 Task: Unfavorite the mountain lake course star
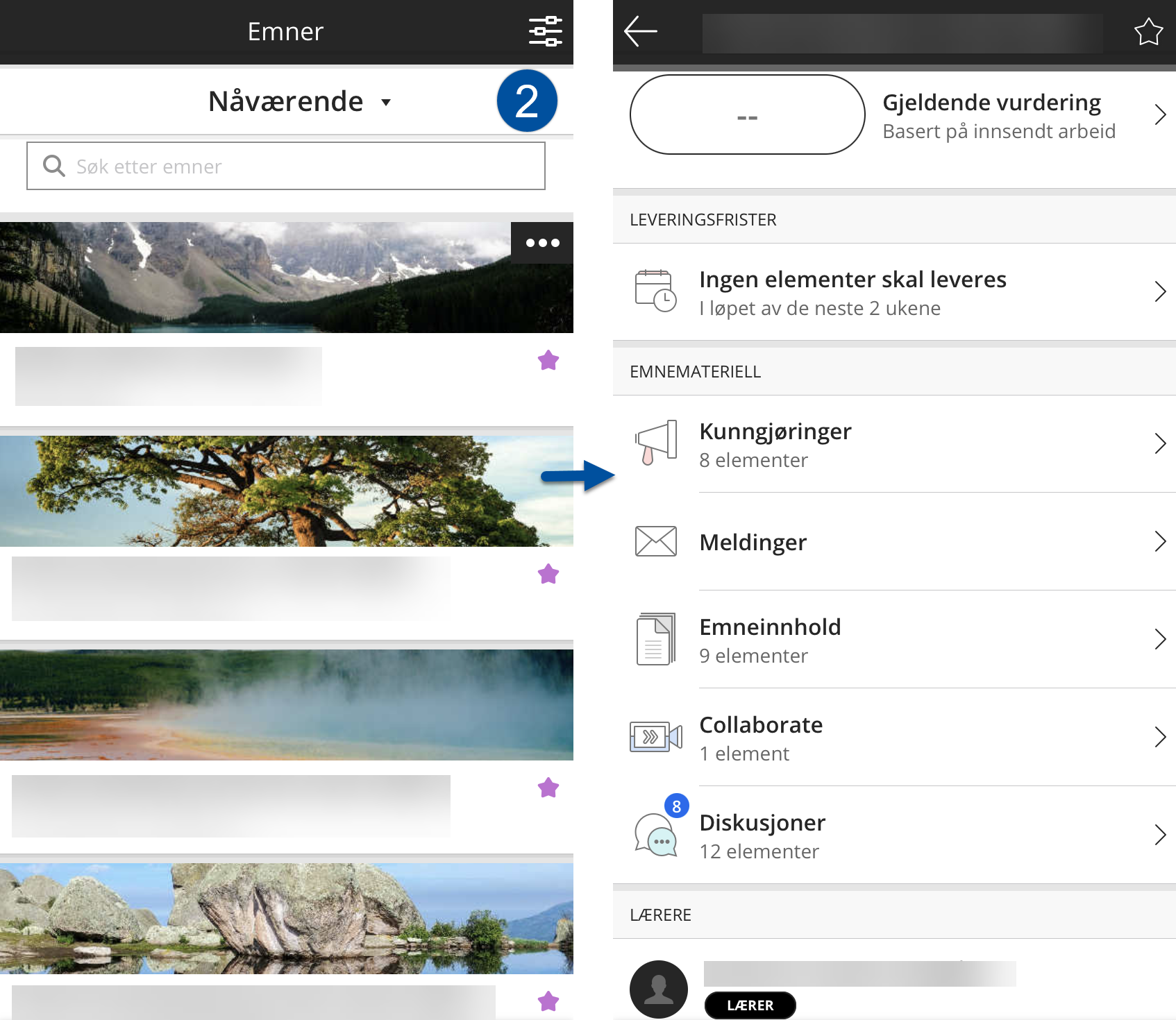click(548, 360)
